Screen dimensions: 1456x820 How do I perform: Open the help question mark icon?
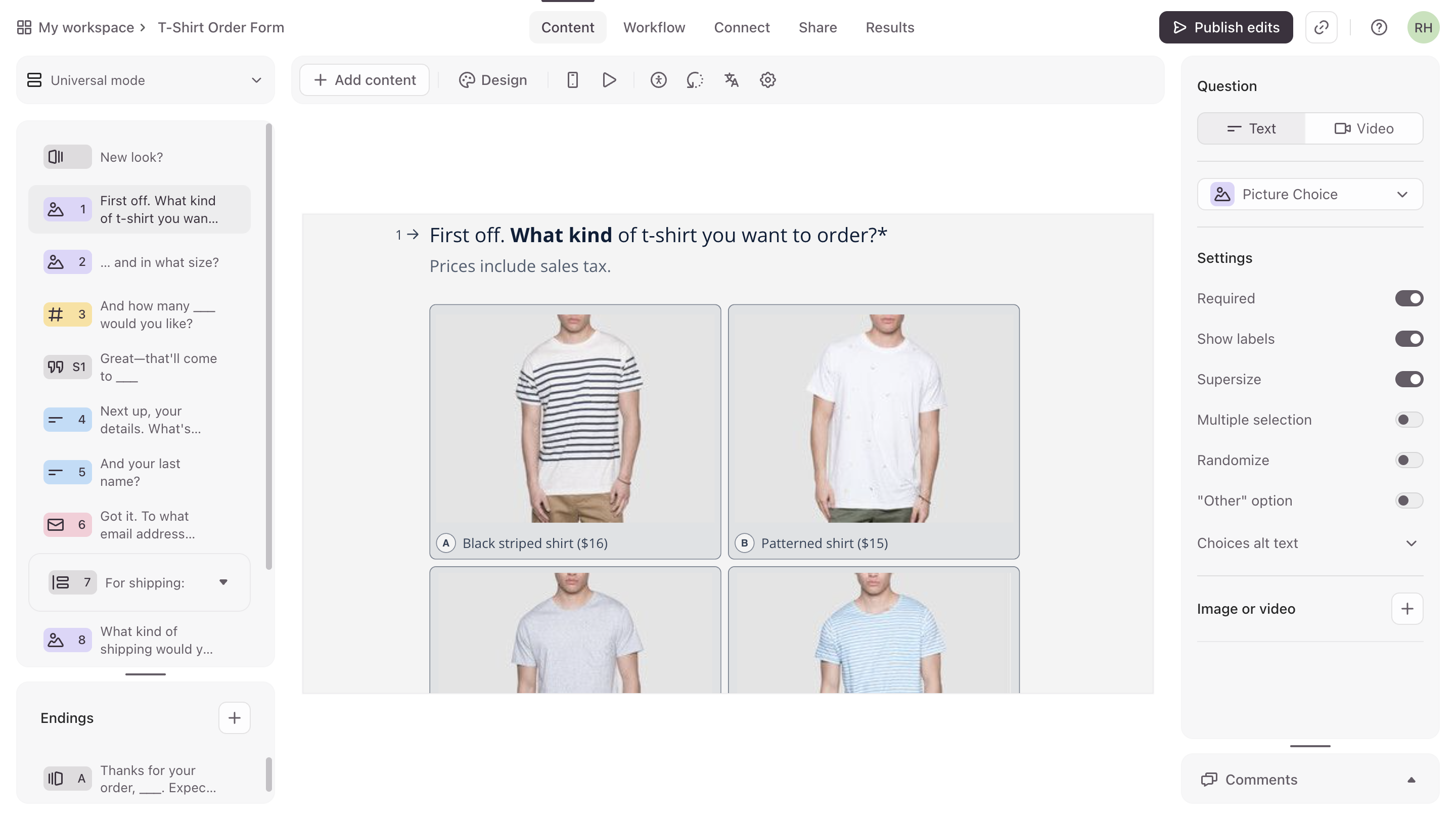[1379, 27]
